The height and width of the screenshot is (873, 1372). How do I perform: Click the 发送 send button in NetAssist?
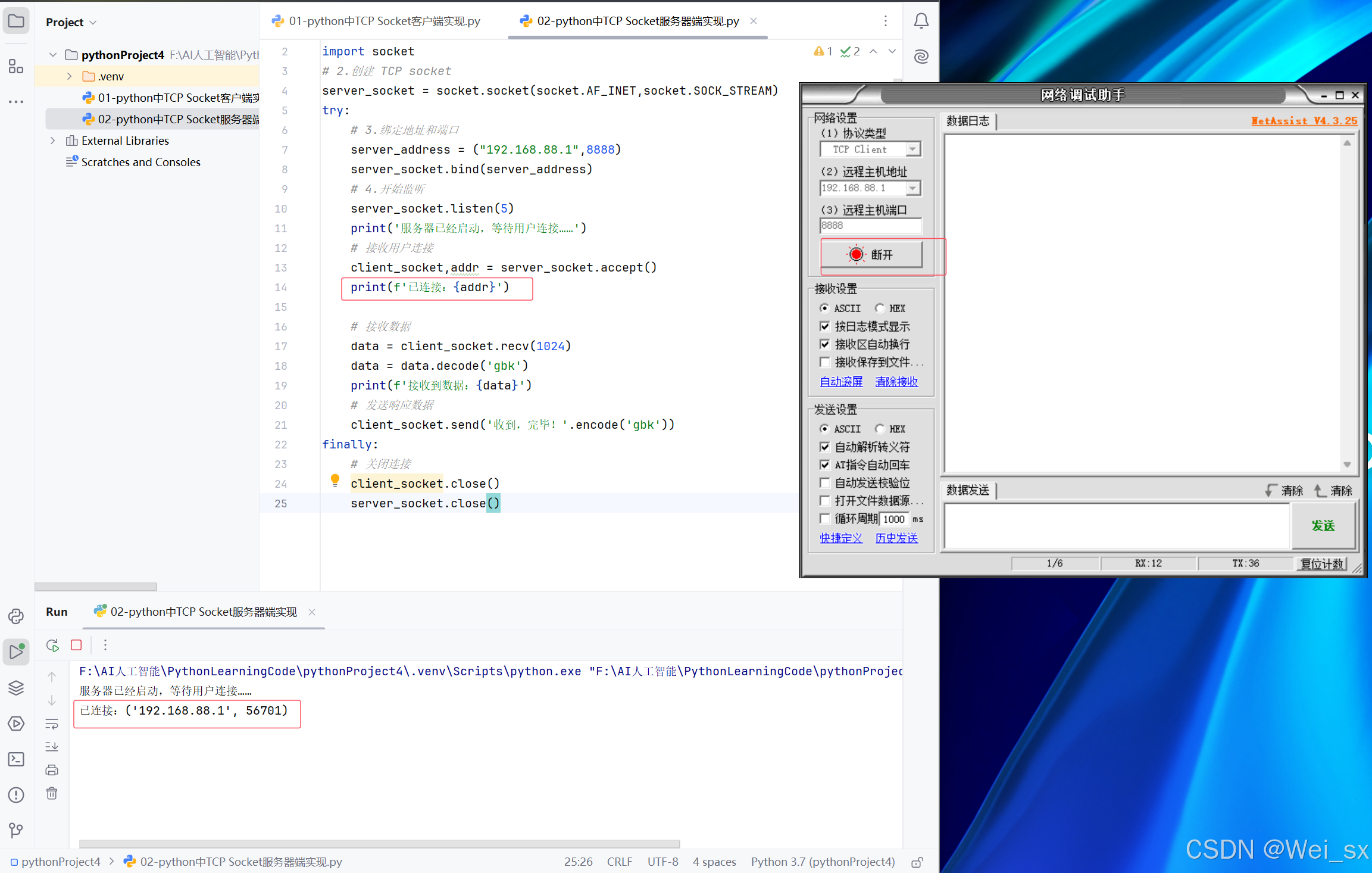pos(1324,526)
